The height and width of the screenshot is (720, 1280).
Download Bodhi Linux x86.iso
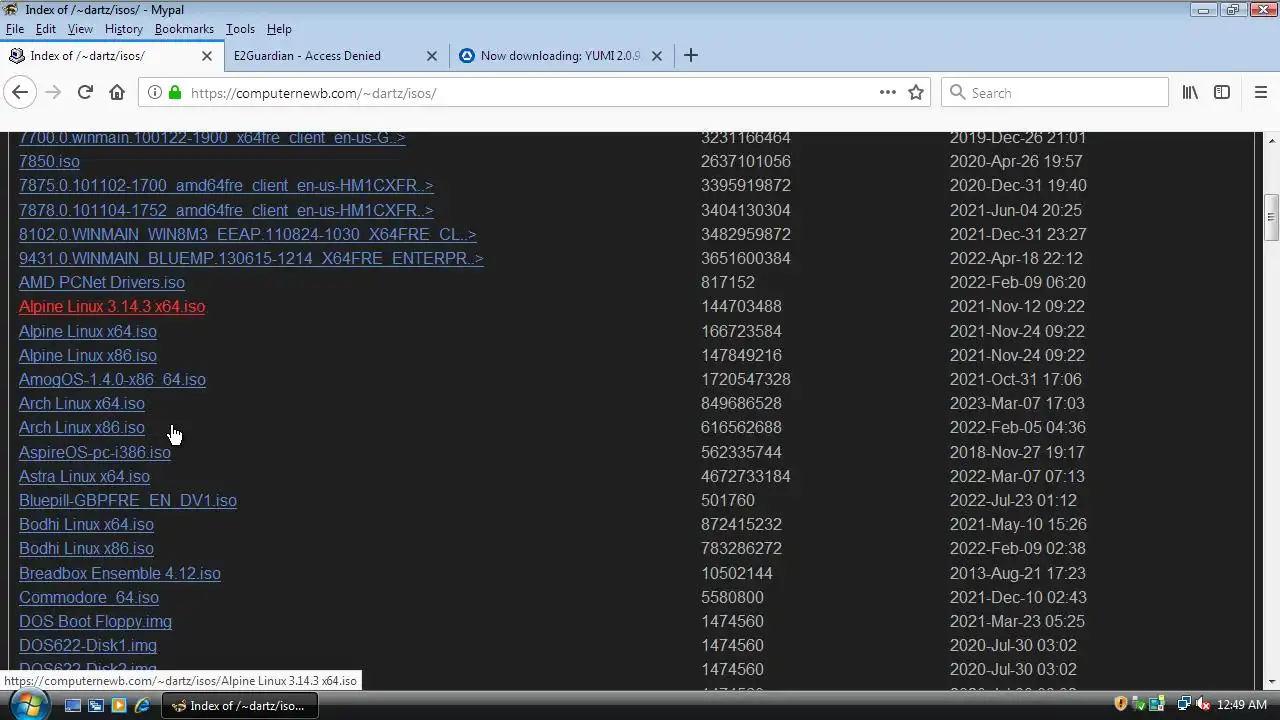86,548
